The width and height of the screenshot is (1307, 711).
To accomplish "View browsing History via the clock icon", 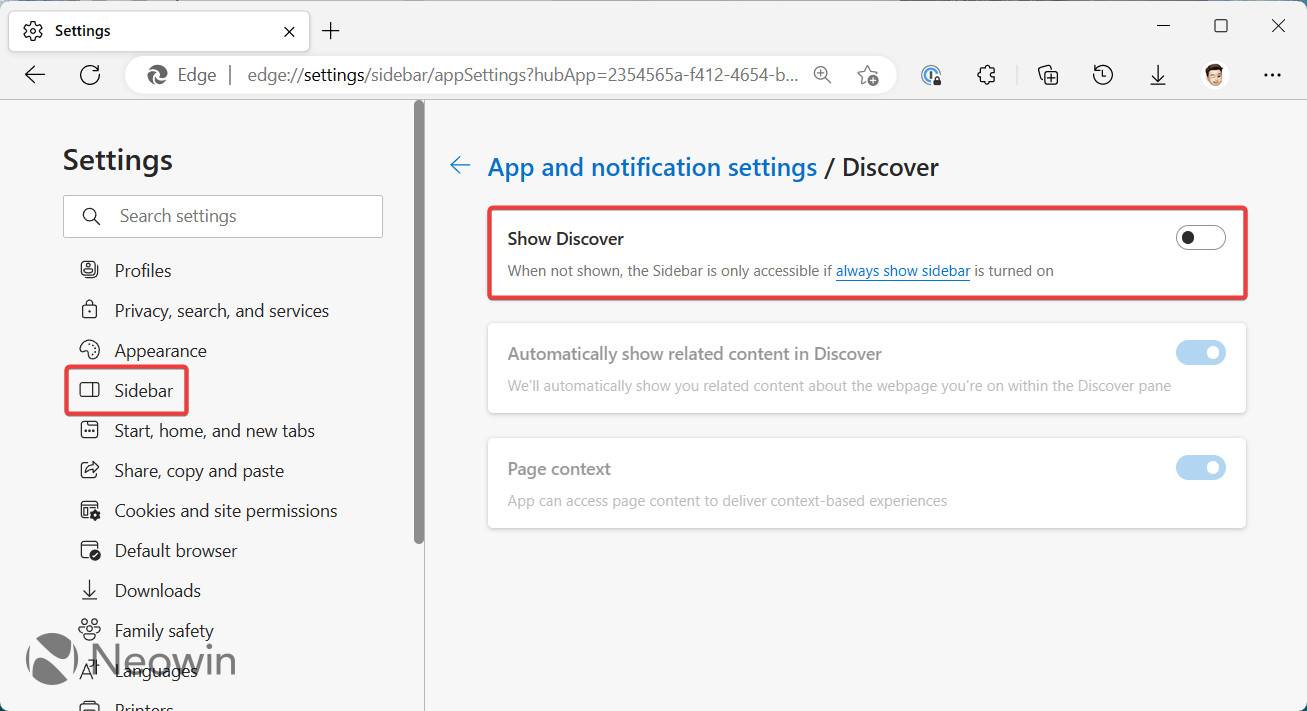I will (1102, 74).
